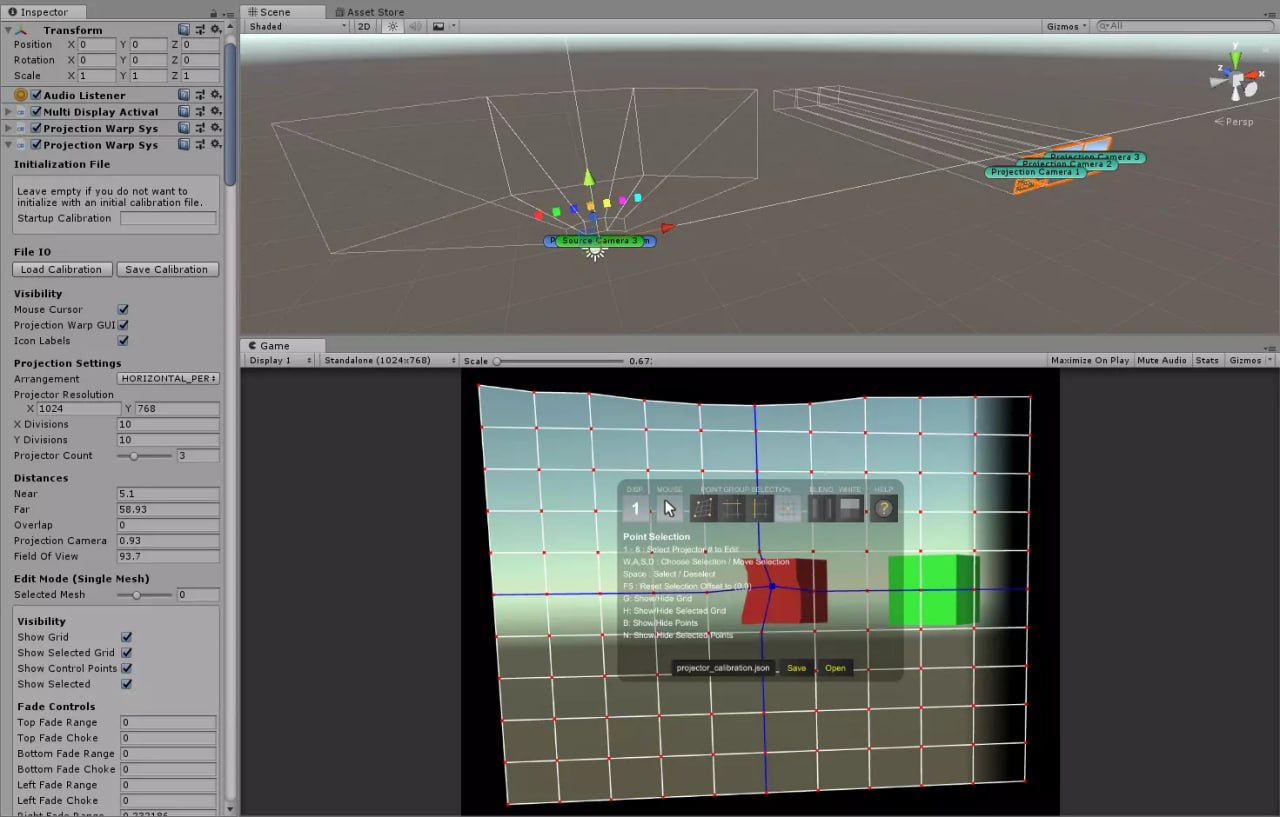Expand the Multi Display Activator component

[x=8, y=112]
